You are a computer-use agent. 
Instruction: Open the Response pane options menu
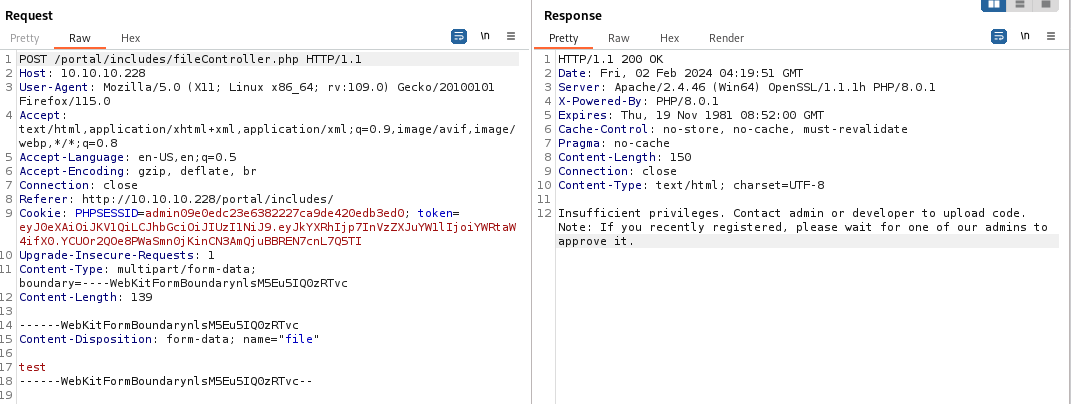click(x=1050, y=37)
